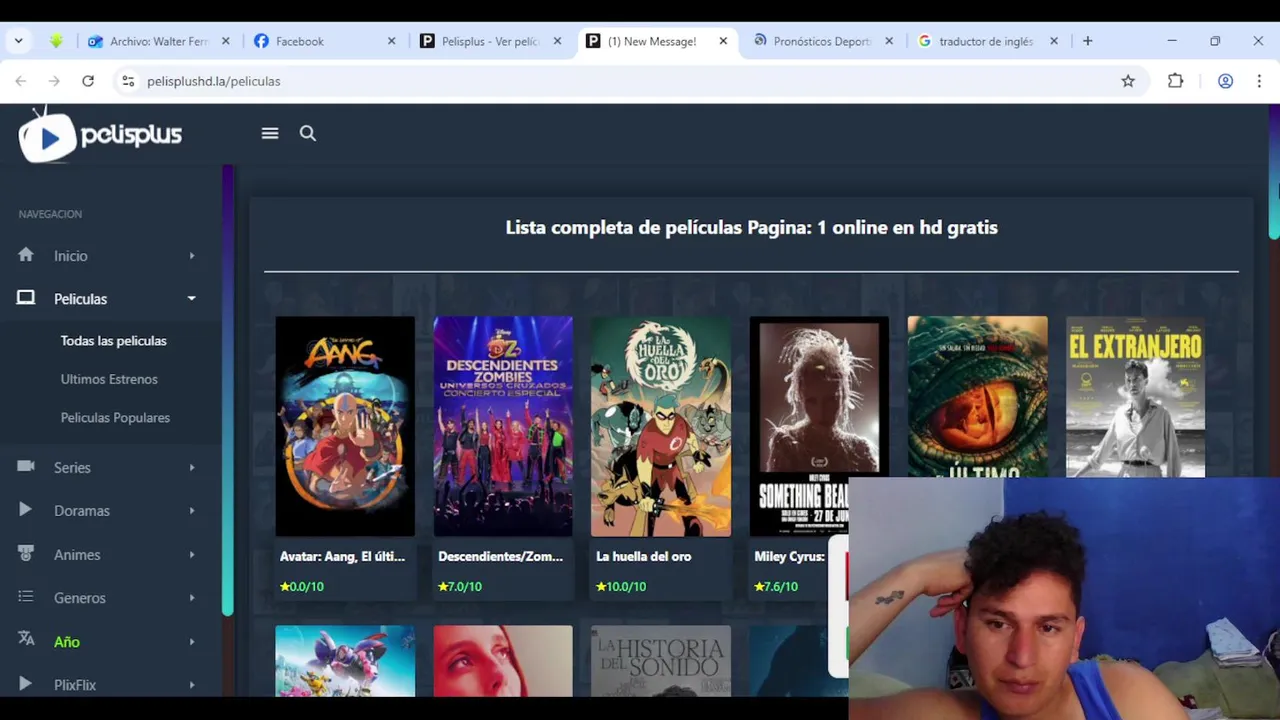Viewport: 1280px width, 720px height.
Task: Click the sidebar green scrollbar
Action: (228, 390)
